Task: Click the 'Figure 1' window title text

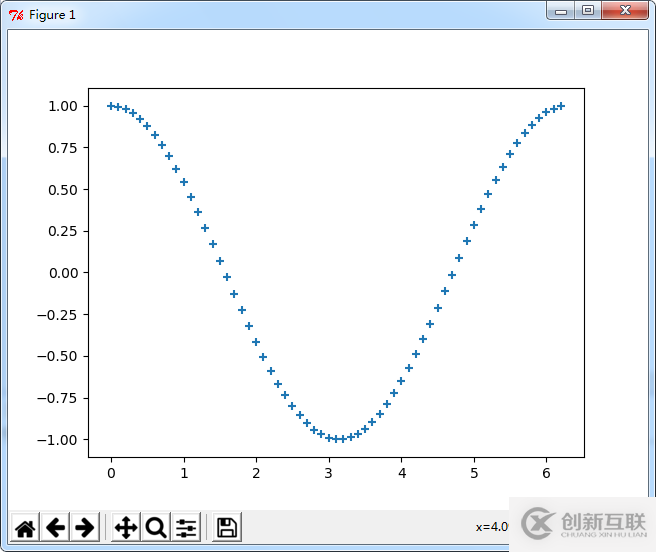Action: point(52,15)
